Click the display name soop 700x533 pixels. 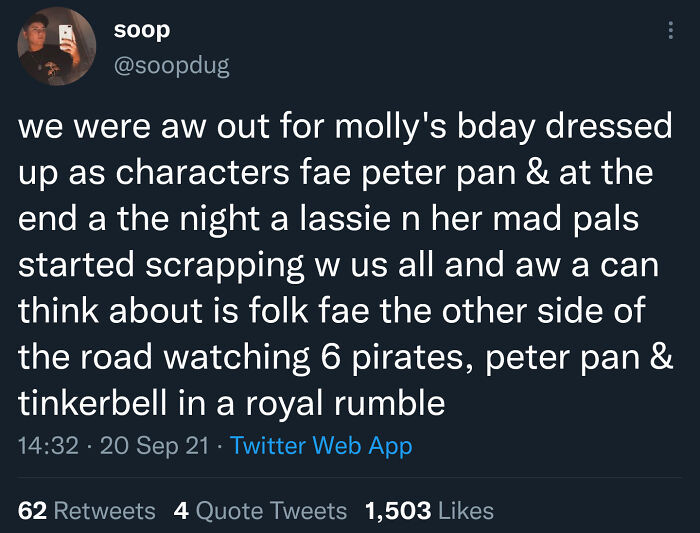click(142, 31)
